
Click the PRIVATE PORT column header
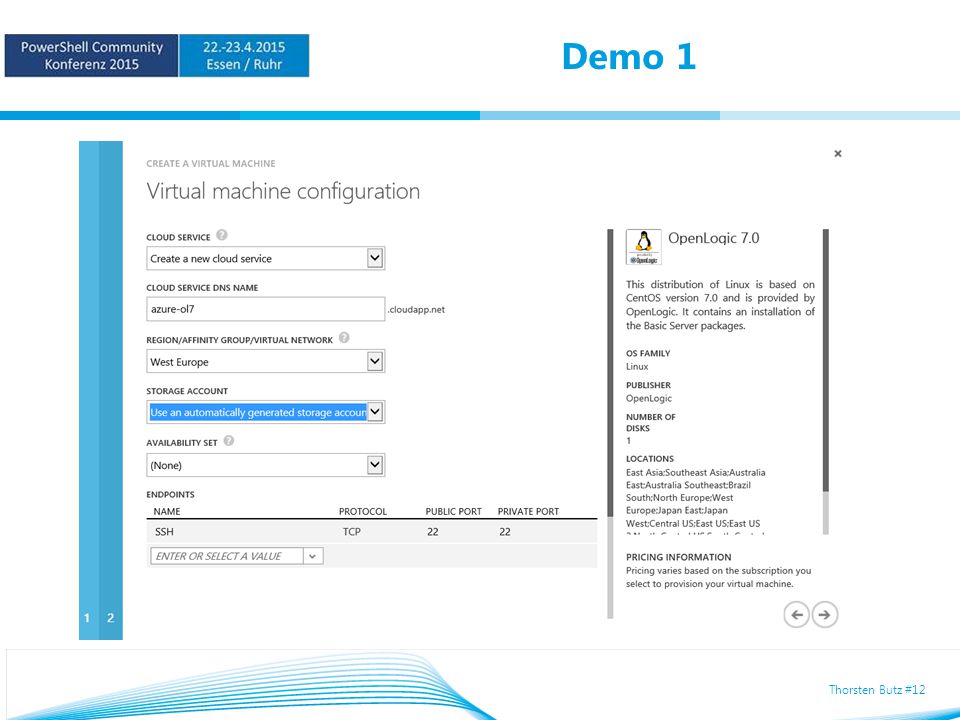tap(528, 511)
